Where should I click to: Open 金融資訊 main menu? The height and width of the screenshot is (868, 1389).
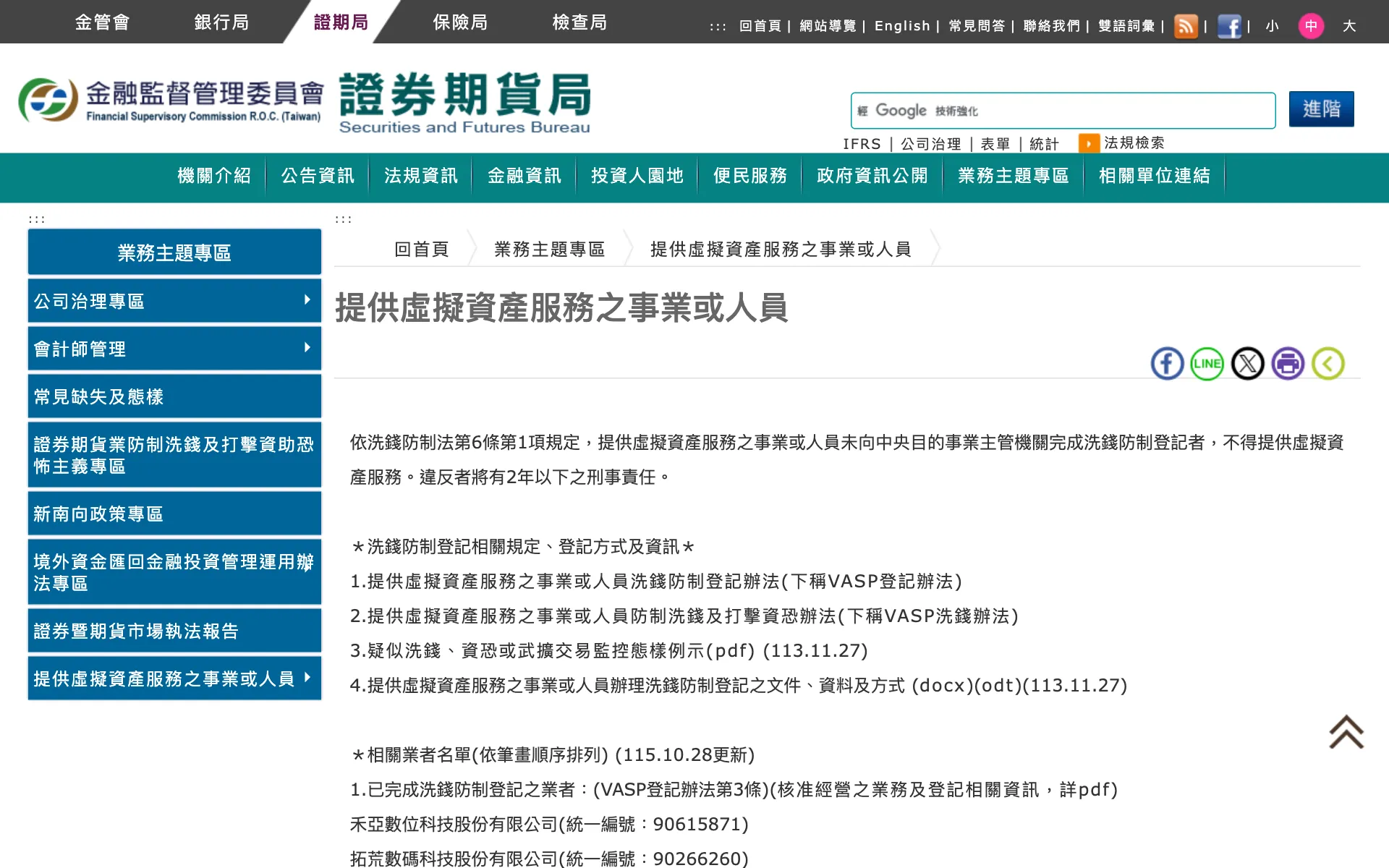524,176
